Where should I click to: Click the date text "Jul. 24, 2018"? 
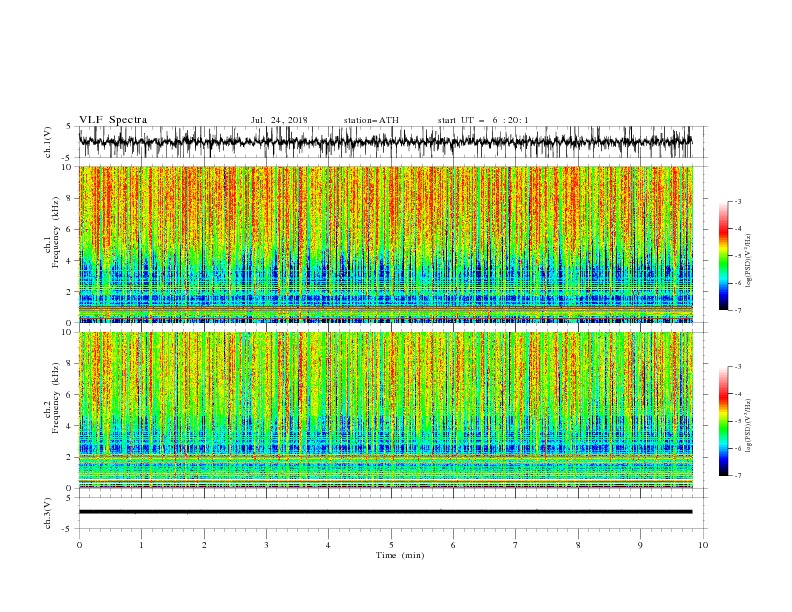(279, 120)
